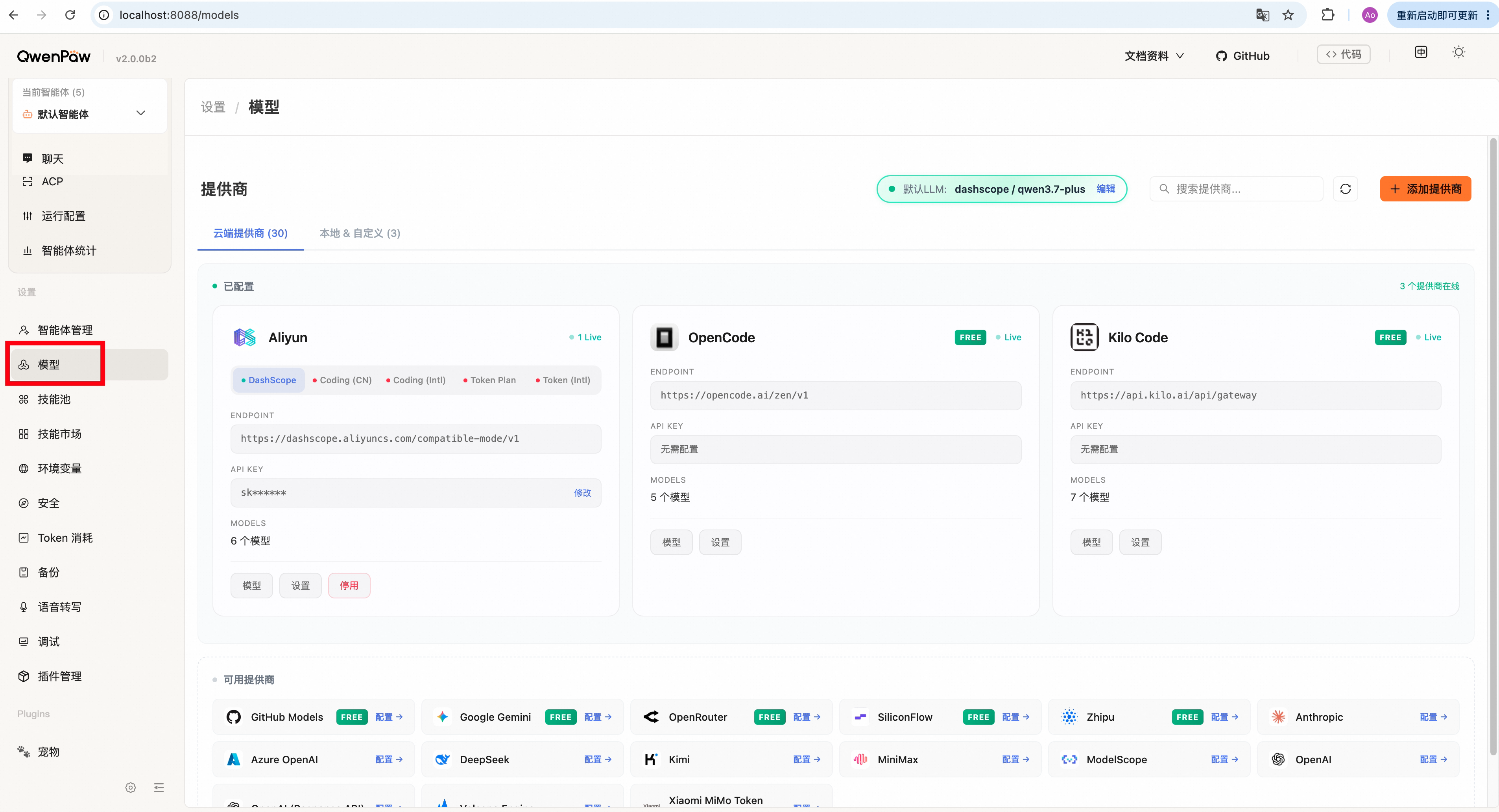Open Kilo Code 模型 button

1092,542
